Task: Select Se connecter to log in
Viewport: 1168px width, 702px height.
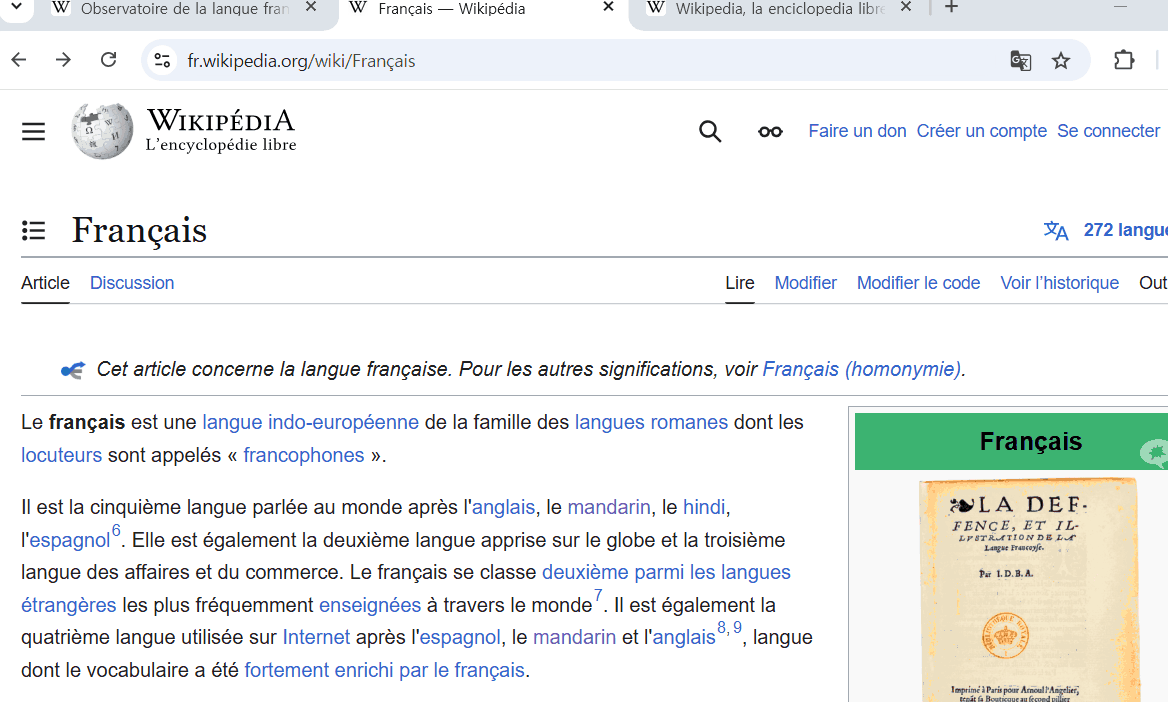Action: click(x=1108, y=131)
